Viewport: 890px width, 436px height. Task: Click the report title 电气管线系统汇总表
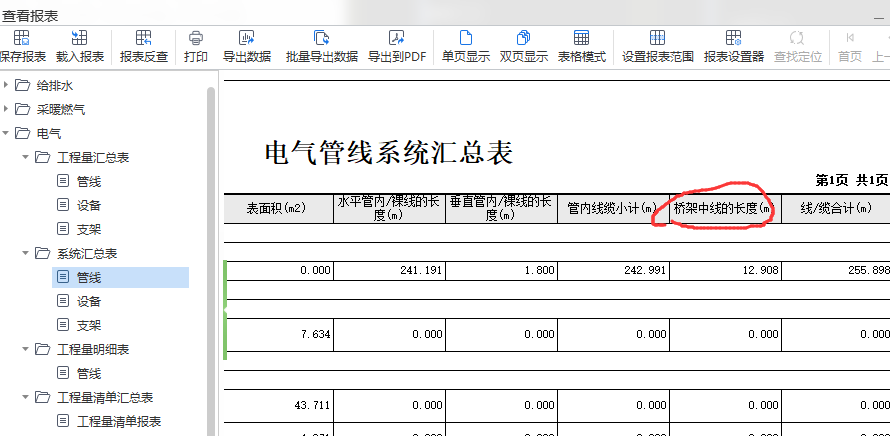pyautogui.click(x=389, y=153)
